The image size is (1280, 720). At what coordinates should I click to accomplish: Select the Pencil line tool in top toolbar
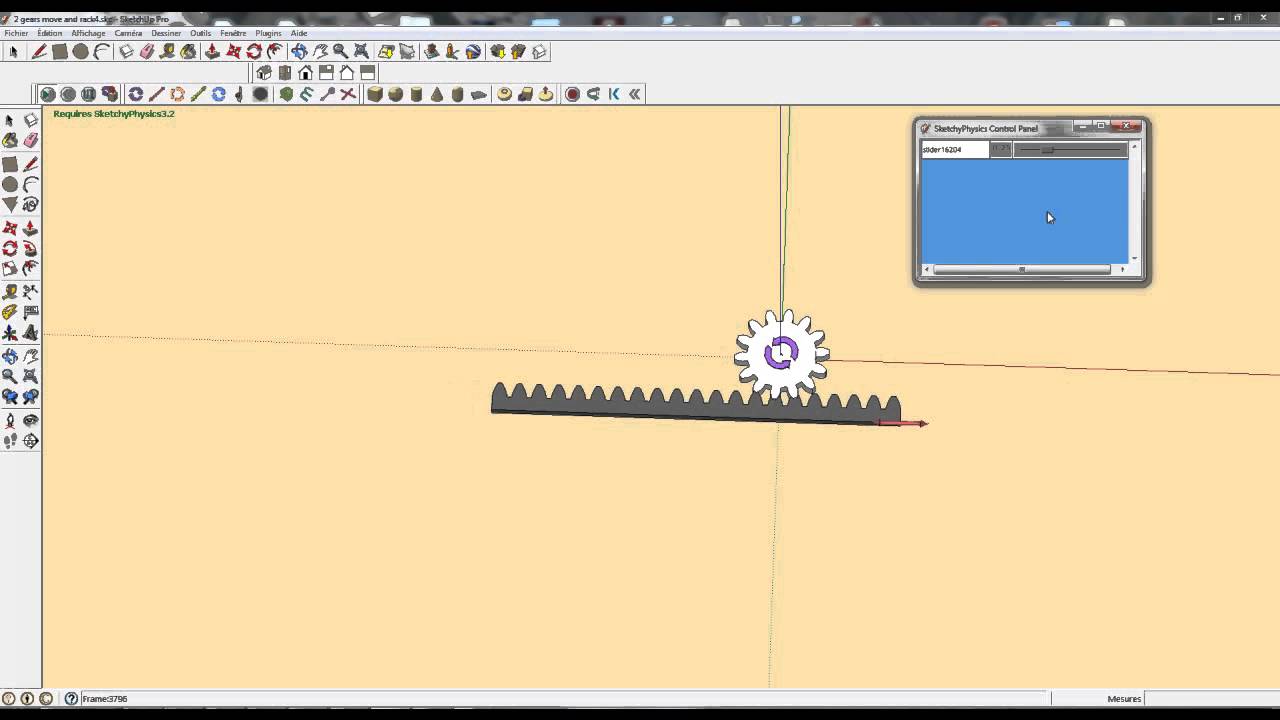pos(39,51)
